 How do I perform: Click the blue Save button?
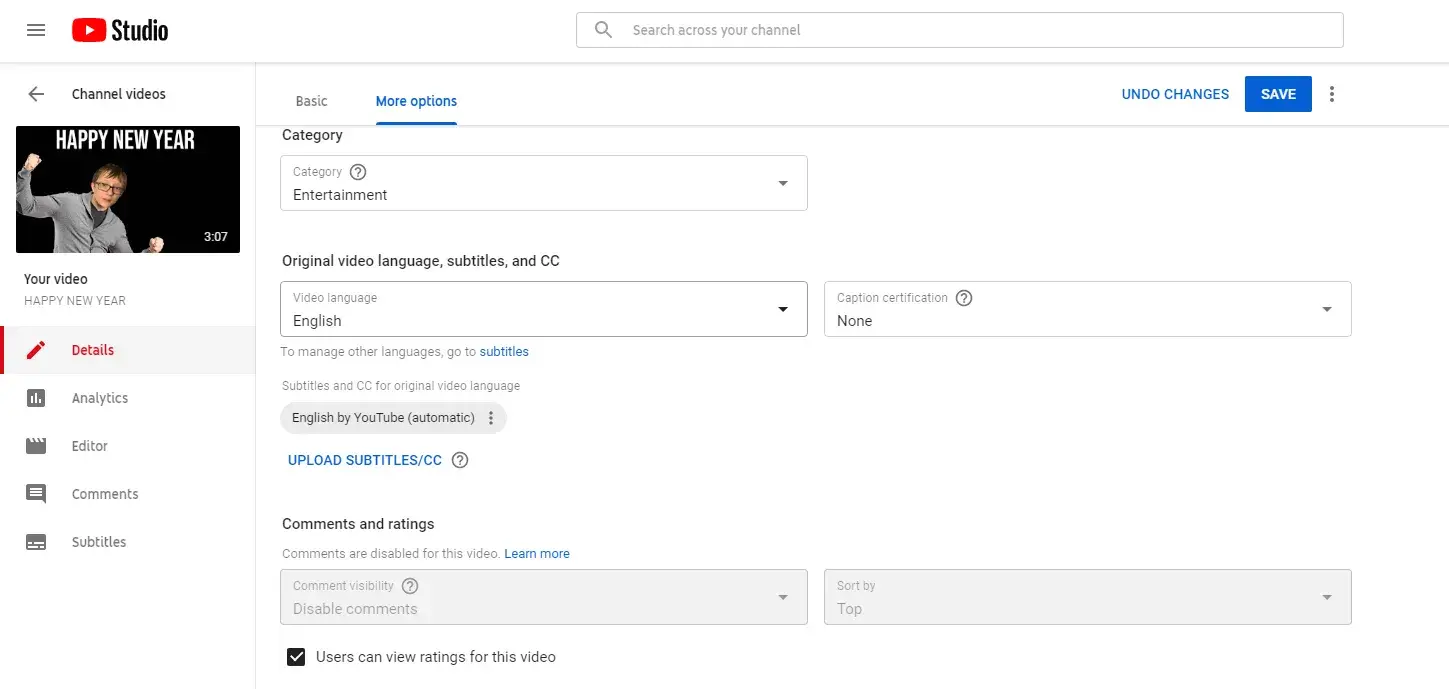coord(1277,94)
